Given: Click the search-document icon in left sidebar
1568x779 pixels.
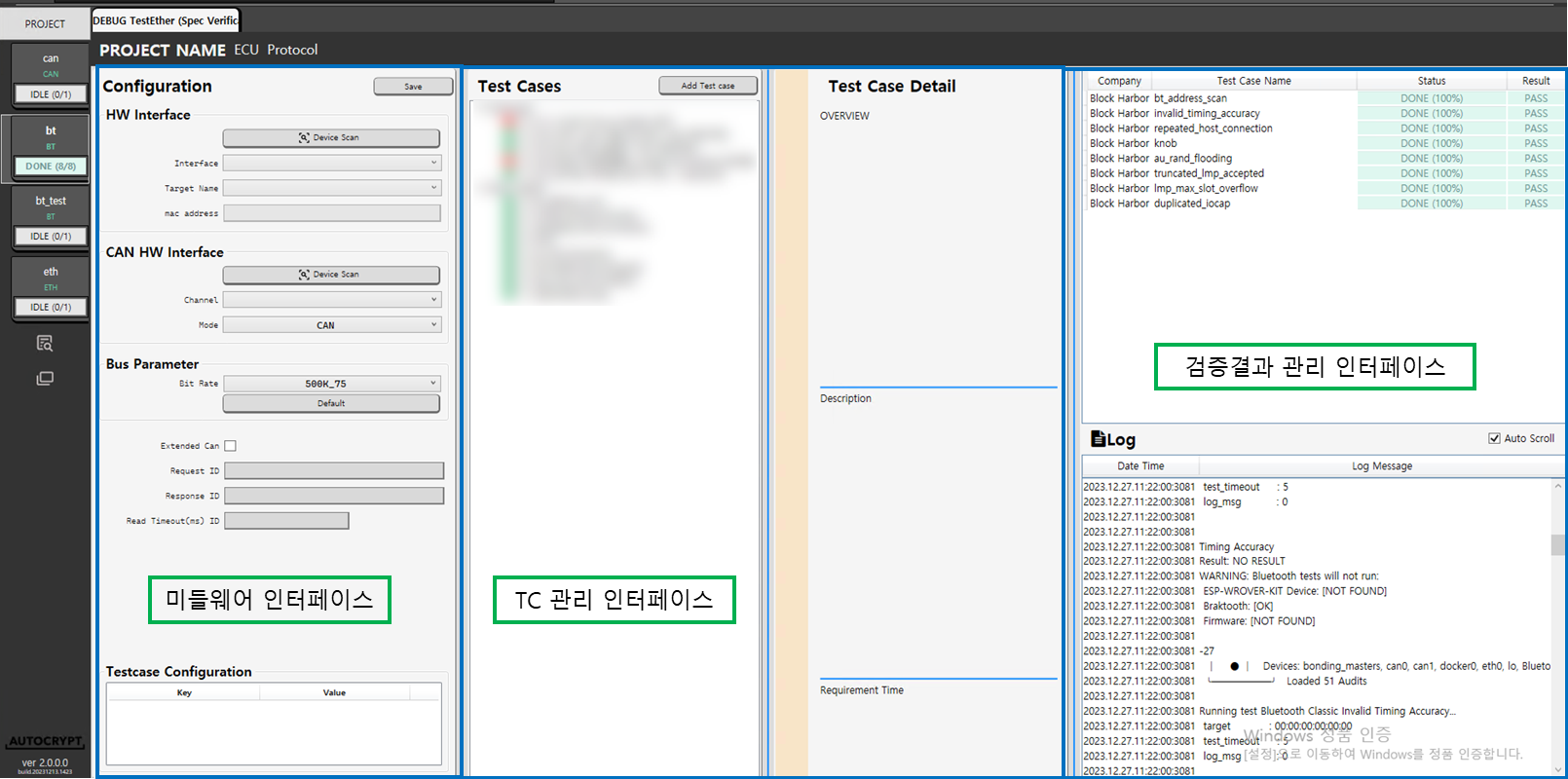Looking at the screenshot, I should 45,343.
